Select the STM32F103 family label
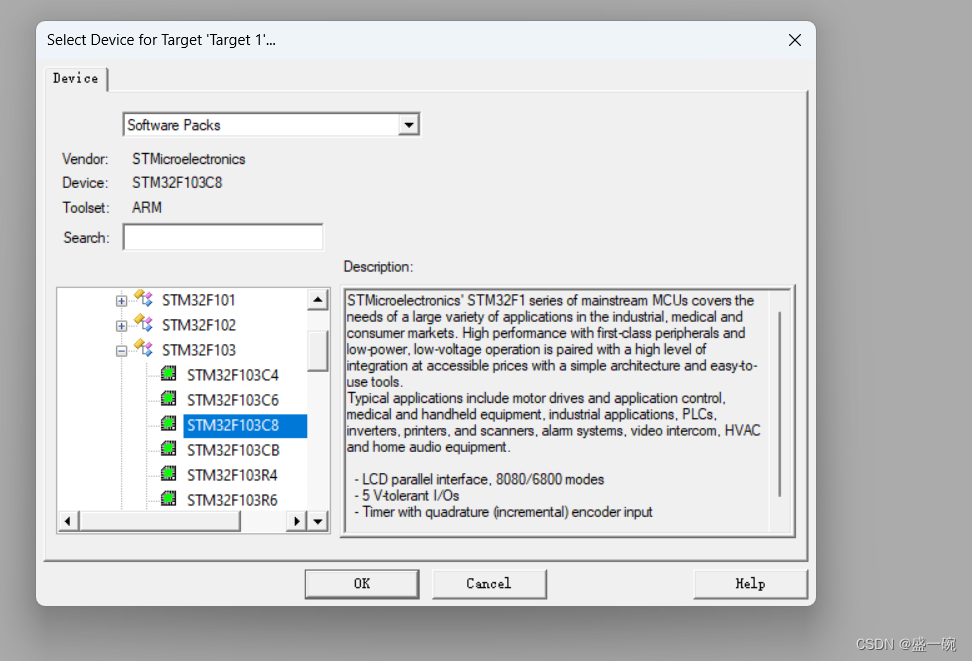Image resolution: width=972 pixels, height=661 pixels. pyautogui.click(x=199, y=350)
